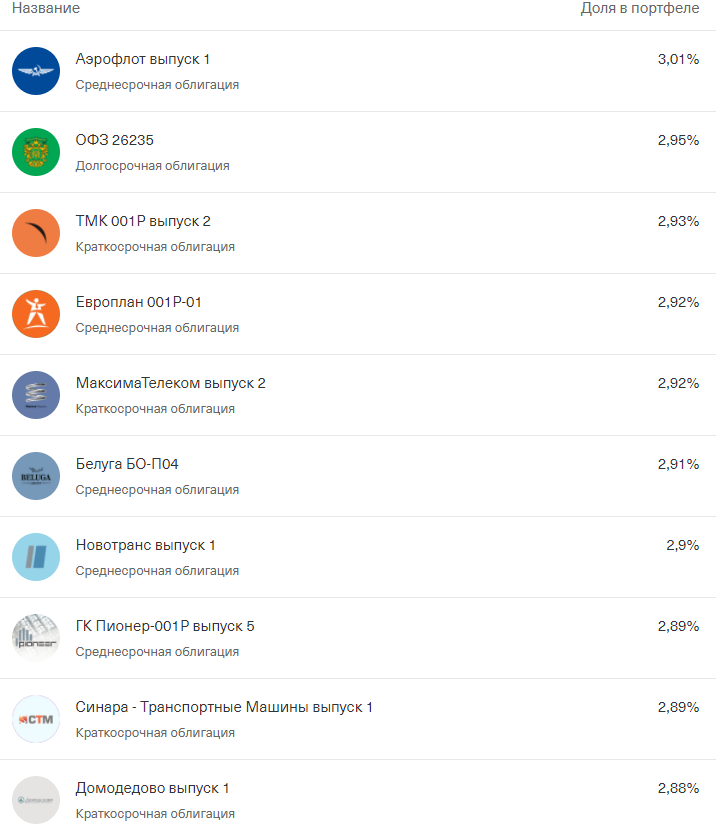Click the Европлан orange figure icon
The image size is (722, 828).
[x=36, y=314]
